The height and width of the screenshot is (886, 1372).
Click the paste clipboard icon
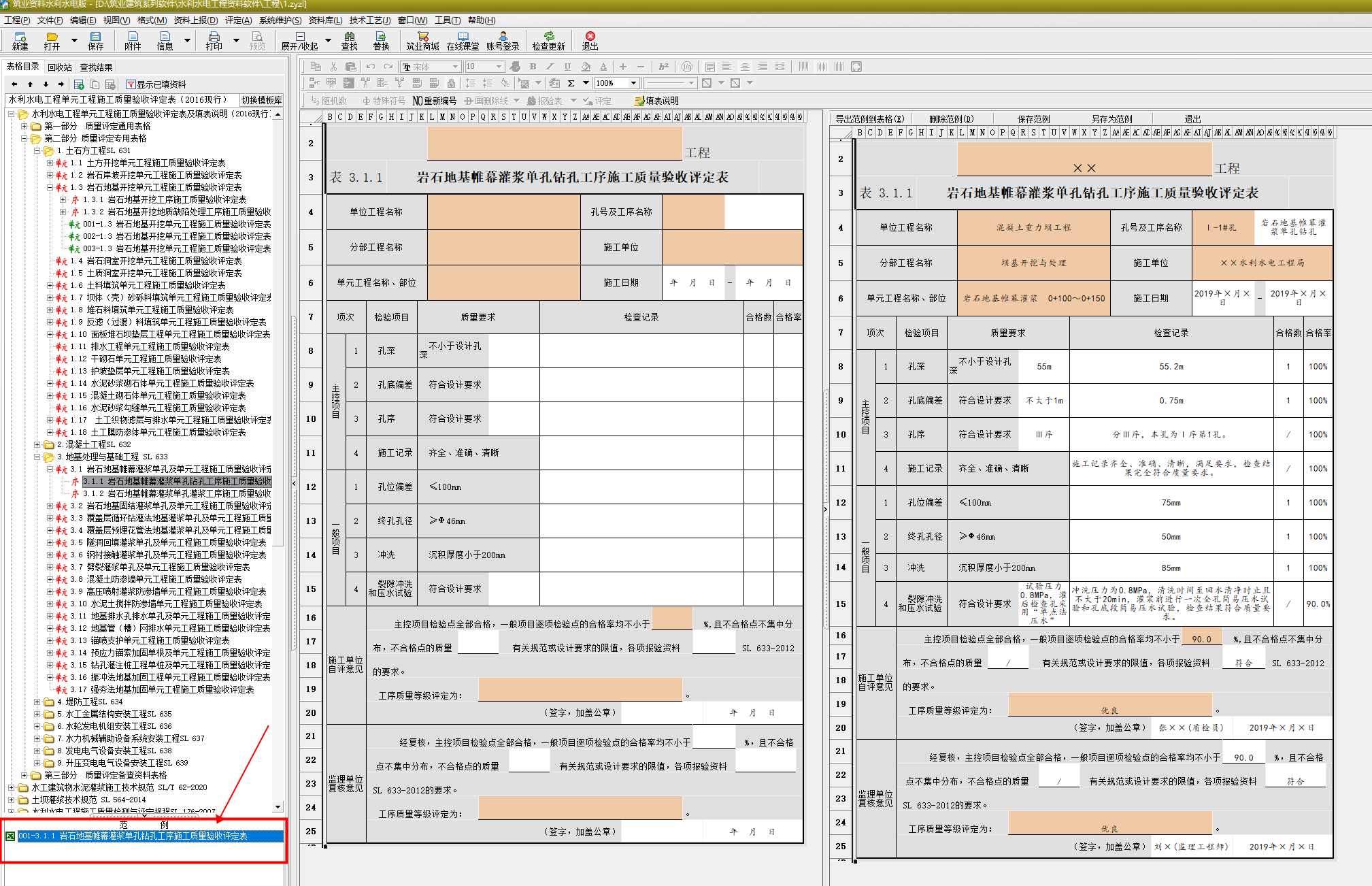[351, 67]
